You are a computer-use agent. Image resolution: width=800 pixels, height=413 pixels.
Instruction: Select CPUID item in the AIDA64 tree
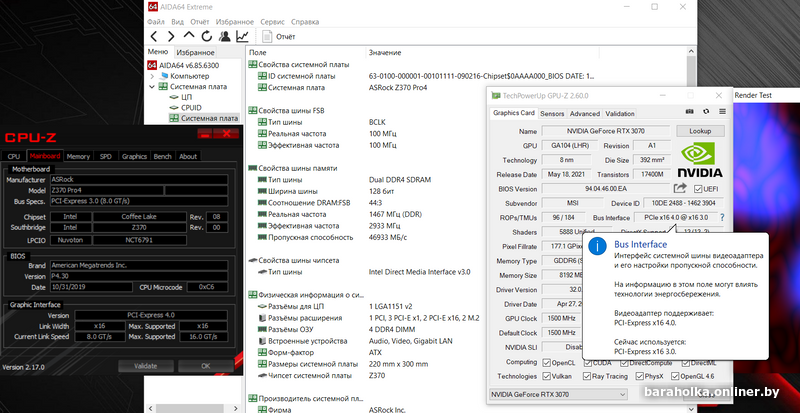tap(192, 107)
